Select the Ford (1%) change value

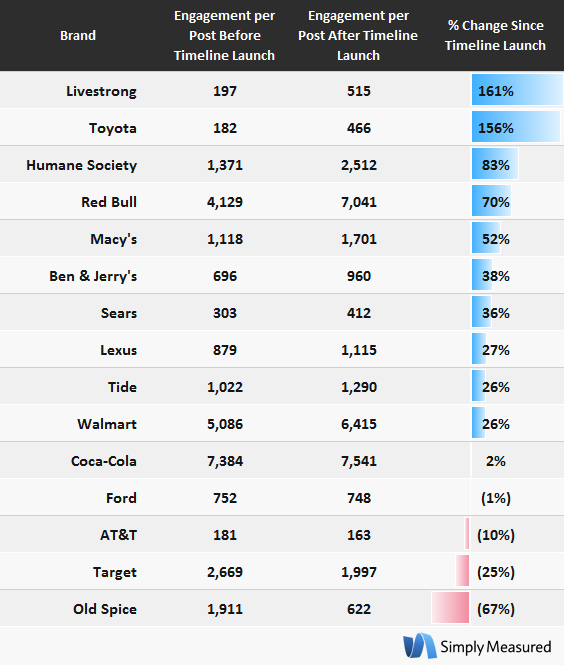tap(496, 498)
